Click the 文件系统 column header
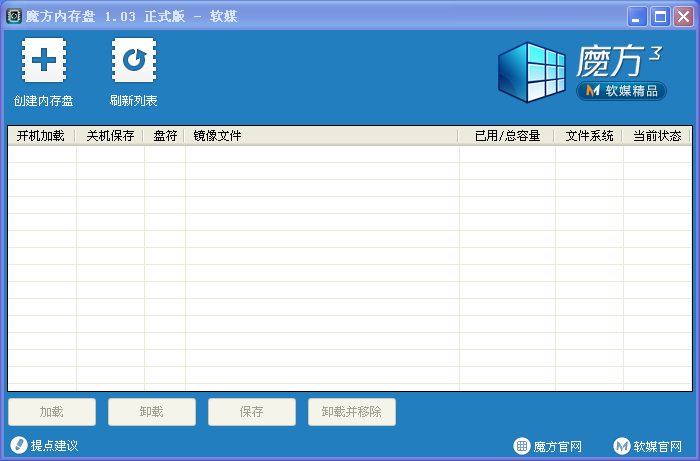 coord(589,136)
